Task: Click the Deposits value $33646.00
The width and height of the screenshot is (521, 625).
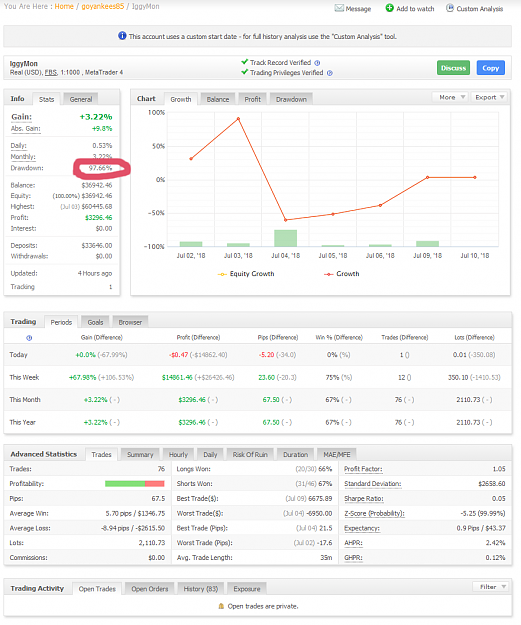Action: coord(97,246)
